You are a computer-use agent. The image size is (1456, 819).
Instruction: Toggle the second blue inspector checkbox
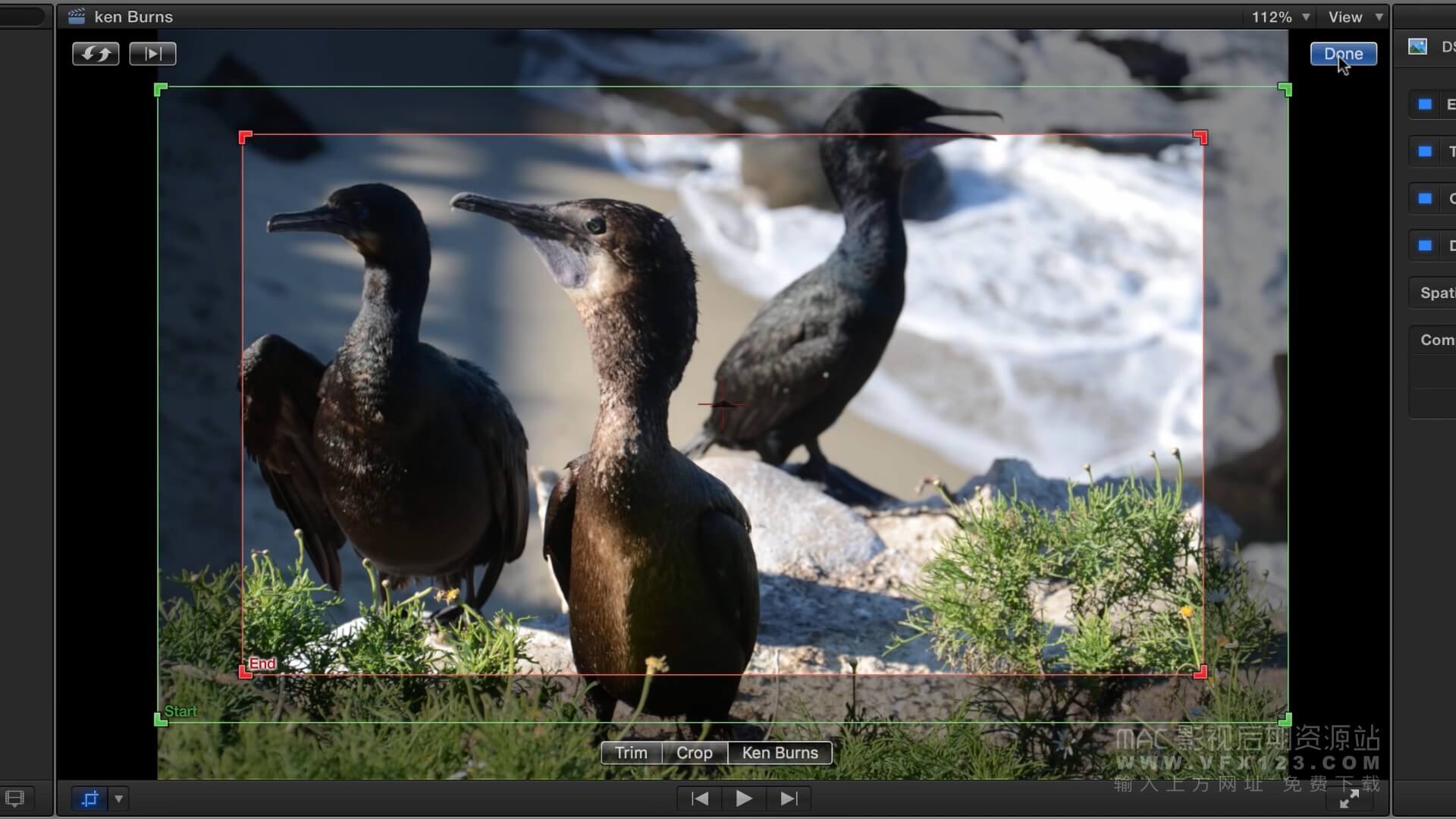pyautogui.click(x=1425, y=152)
